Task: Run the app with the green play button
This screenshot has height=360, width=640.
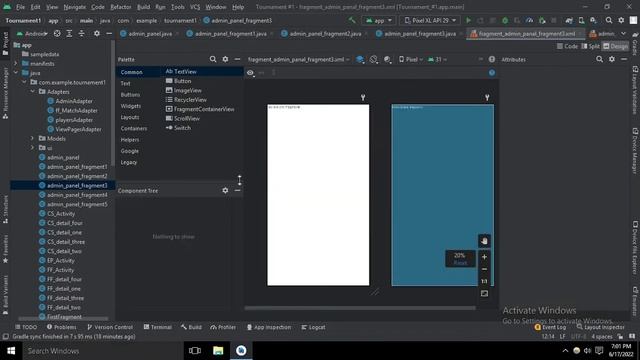Action: [468, 20]
